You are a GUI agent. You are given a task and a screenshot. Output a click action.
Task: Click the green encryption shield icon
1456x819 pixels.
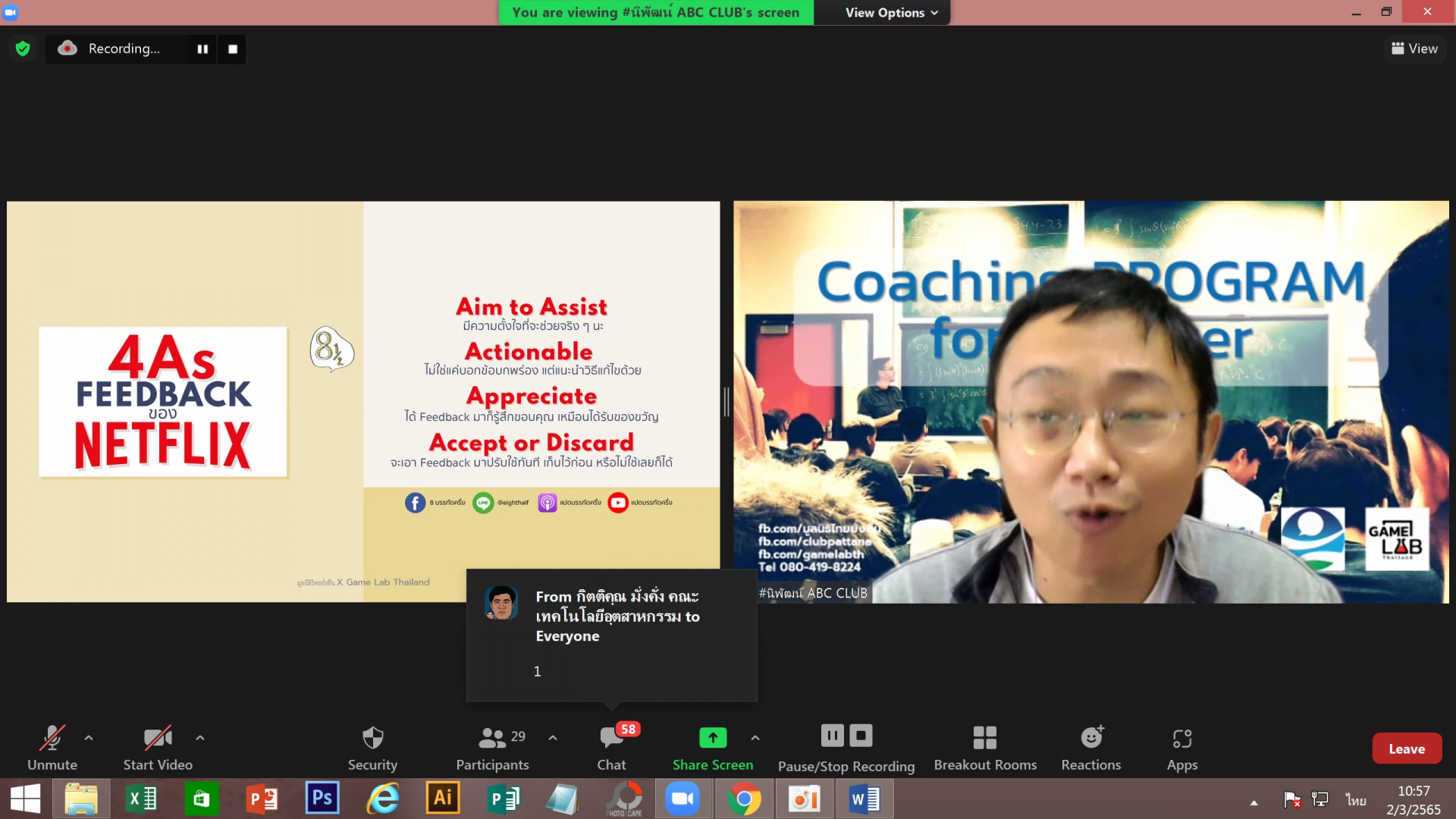(23, 49)
